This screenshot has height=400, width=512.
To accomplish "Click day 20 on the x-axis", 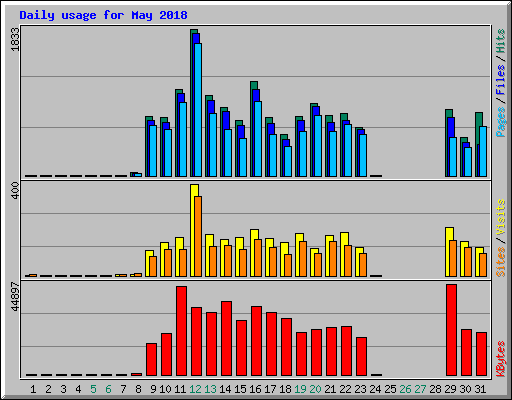I will (x=315, y=389).
